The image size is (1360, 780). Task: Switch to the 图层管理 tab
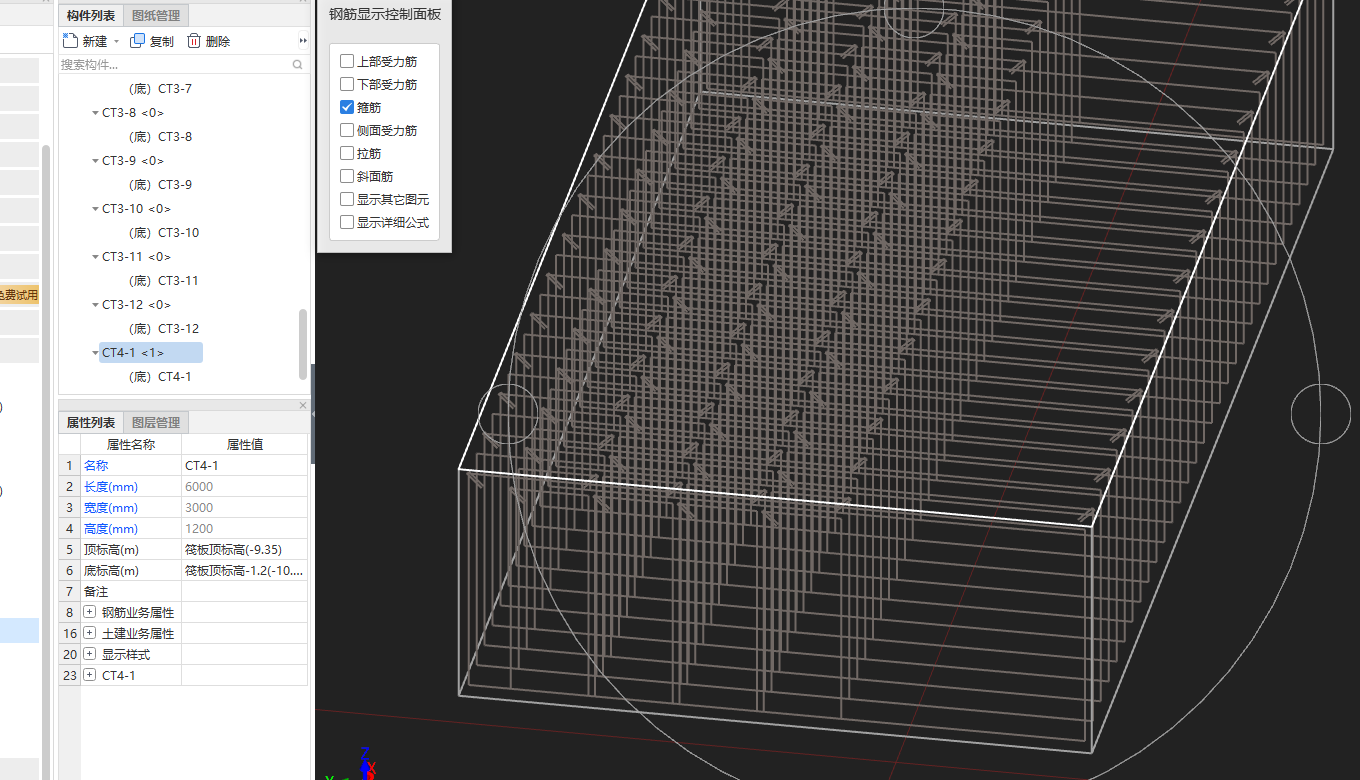tap(156, 423)
